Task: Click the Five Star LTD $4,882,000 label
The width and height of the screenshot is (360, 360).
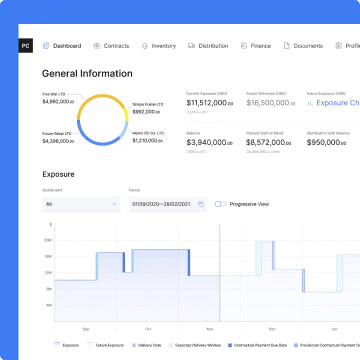Action: tap(58, 98)
